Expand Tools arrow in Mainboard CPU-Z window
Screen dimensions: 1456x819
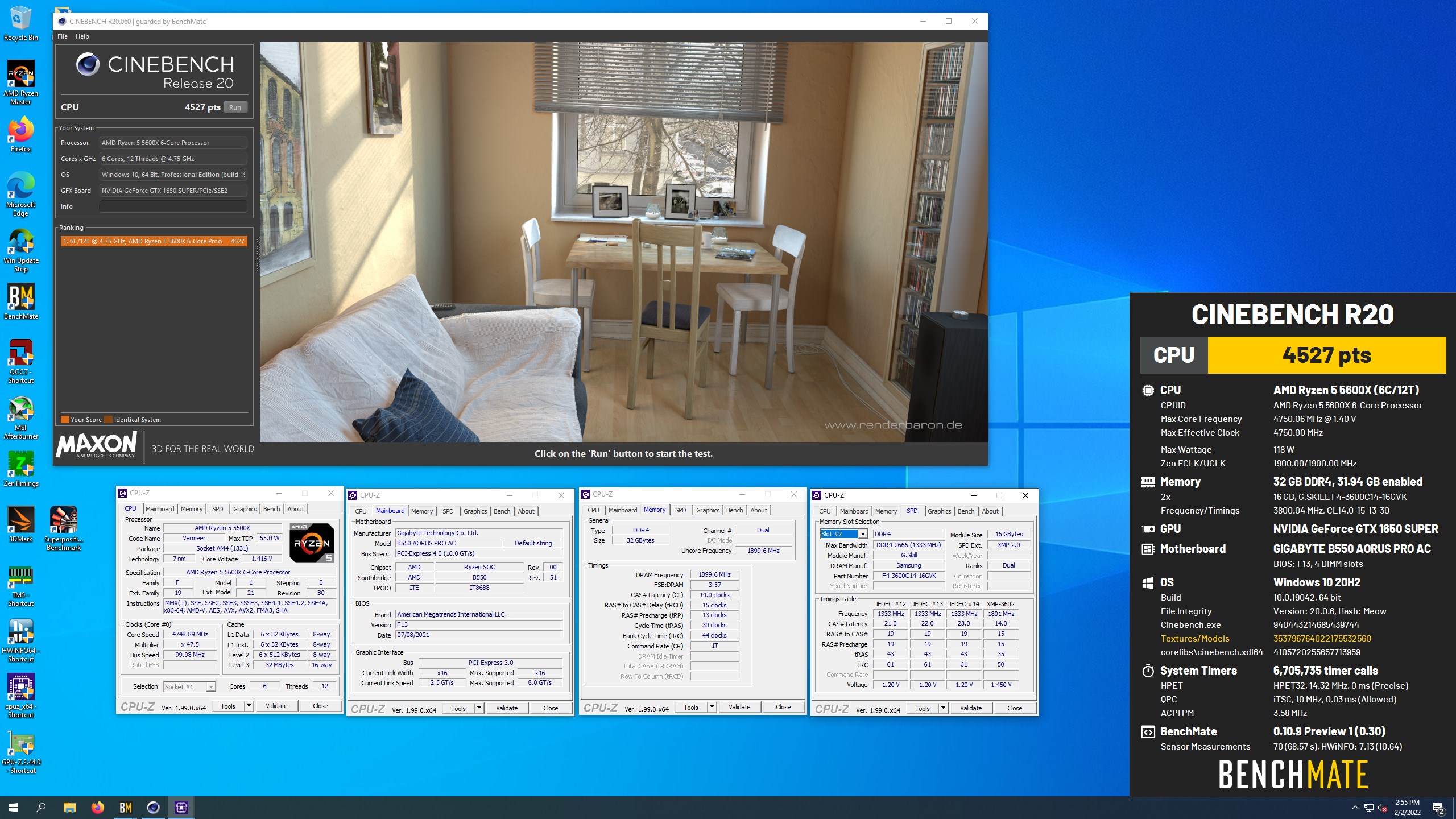(x=479, y=708)
